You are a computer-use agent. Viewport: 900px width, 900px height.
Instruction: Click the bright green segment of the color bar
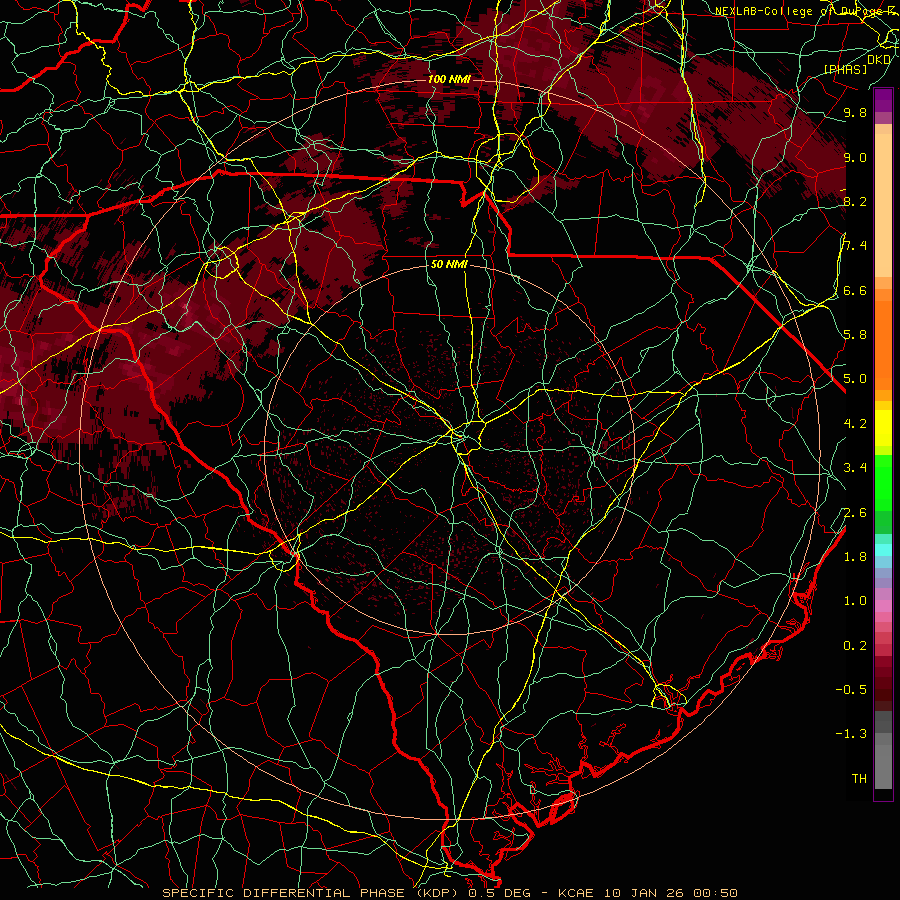tap(883, 482)
